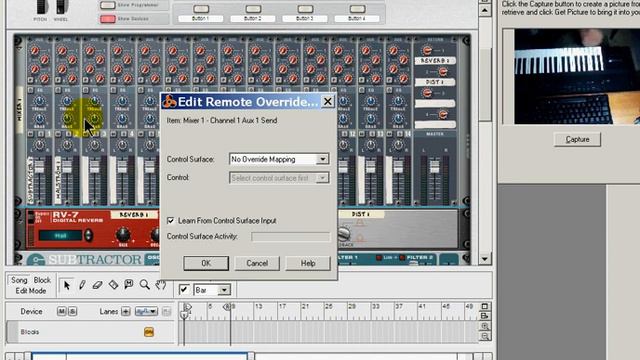
Task: Select the Pencil tool in sequencer toolbar
Action: pyautogui.click(x=82, y=285)
